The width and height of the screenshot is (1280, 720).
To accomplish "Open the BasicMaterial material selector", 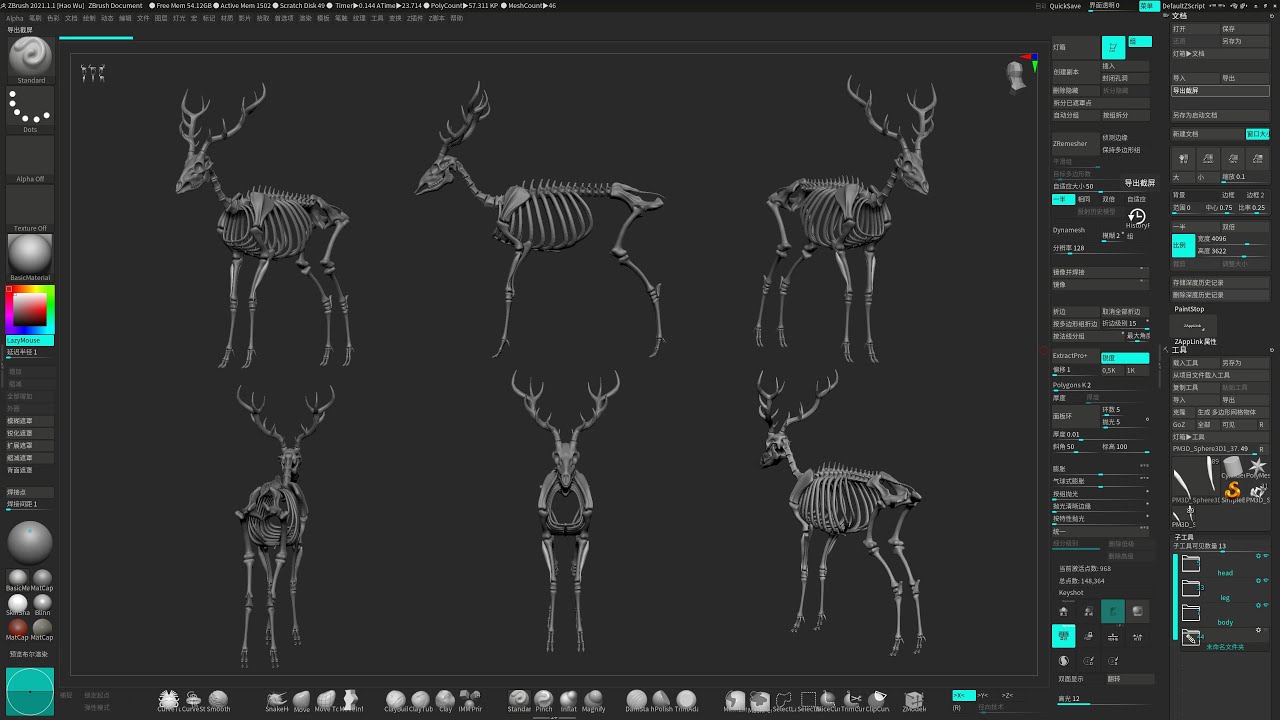I will (30, 258).
